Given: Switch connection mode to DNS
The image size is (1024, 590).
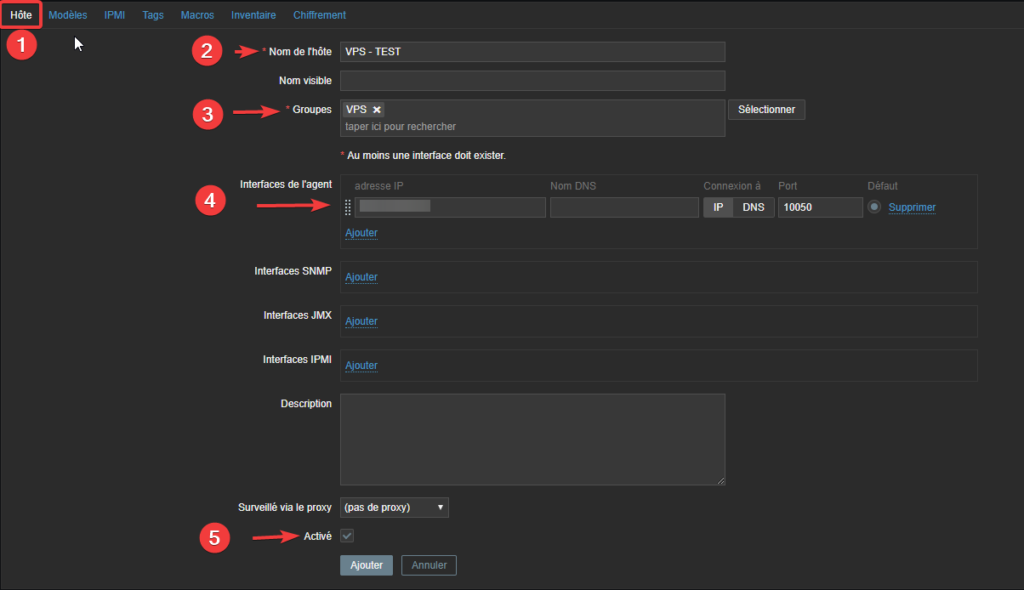Looking at the screenshot, I should pos(753,207).
